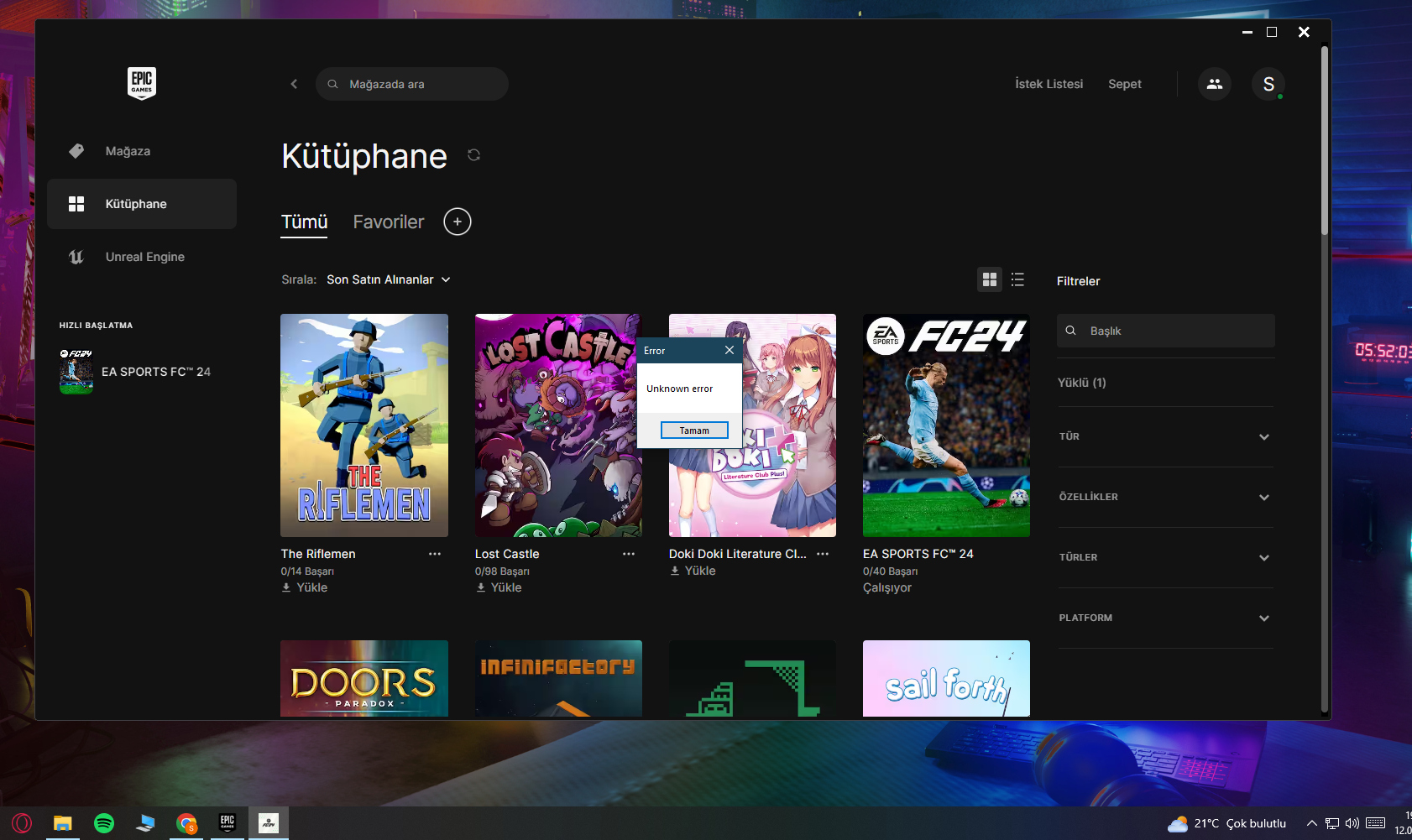
Task: Open File Explorer from the taskbar
Action: (63, 823)
